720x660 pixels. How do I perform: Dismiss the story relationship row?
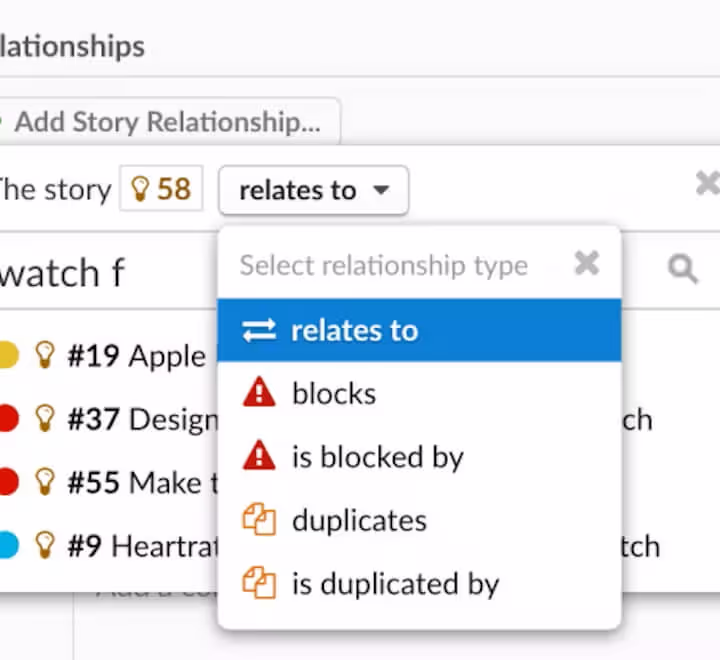click(x=708, y=183)
